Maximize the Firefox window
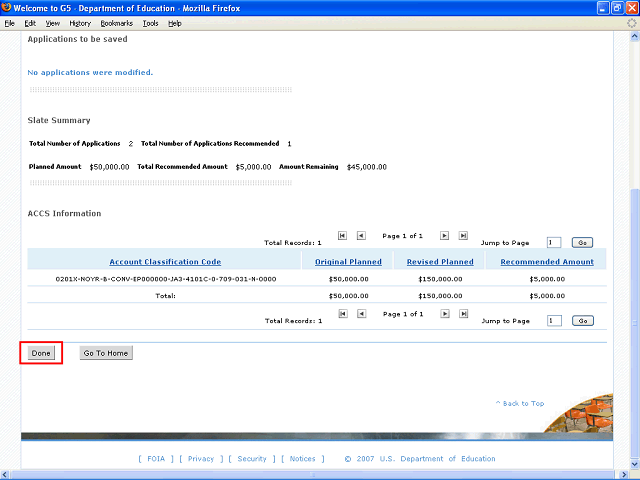 click(x=618, y=8)
